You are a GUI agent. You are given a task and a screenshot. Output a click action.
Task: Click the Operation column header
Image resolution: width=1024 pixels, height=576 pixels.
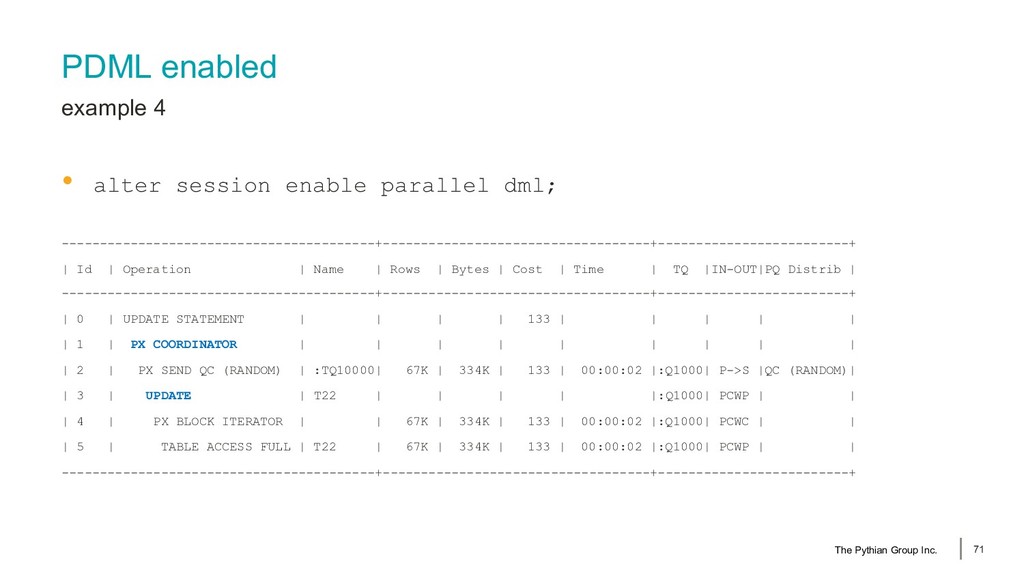[x=157, y=270]
